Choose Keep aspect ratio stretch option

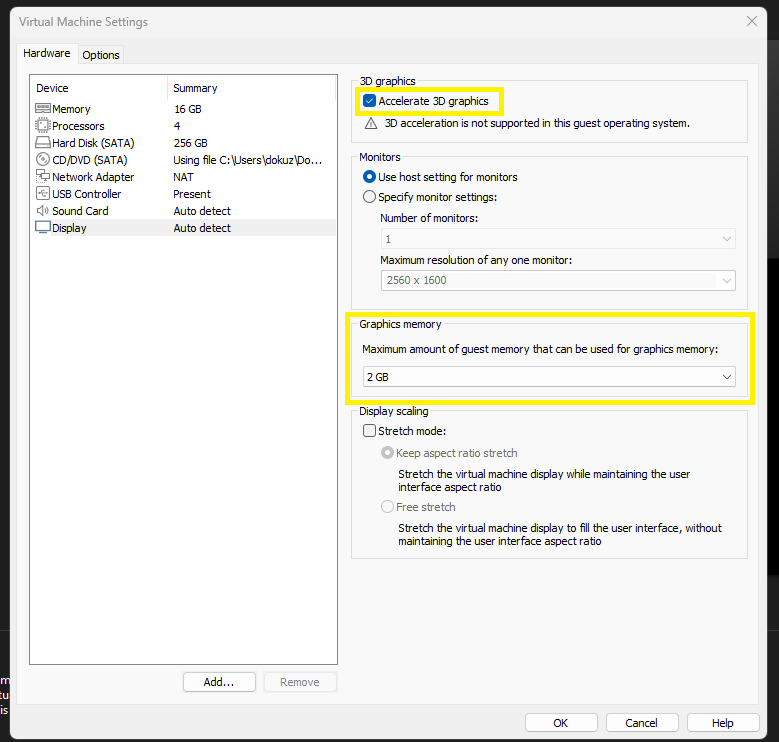387,453
